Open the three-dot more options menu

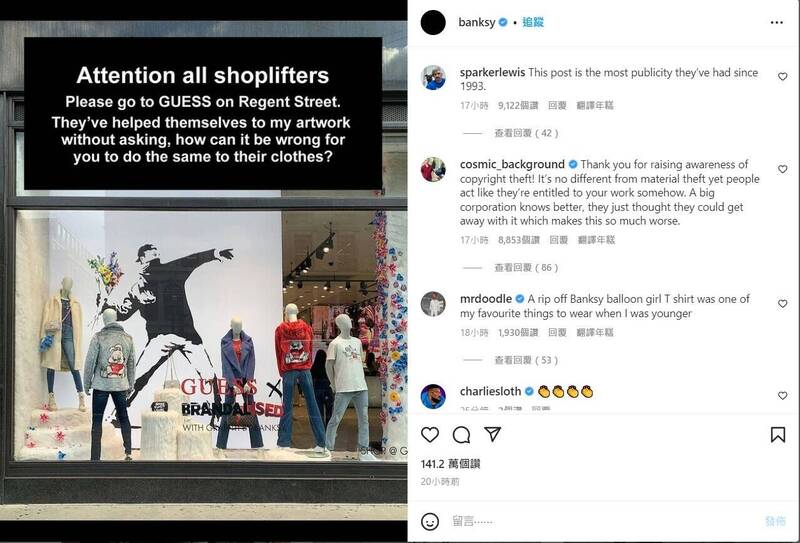[x=777, y=22]
